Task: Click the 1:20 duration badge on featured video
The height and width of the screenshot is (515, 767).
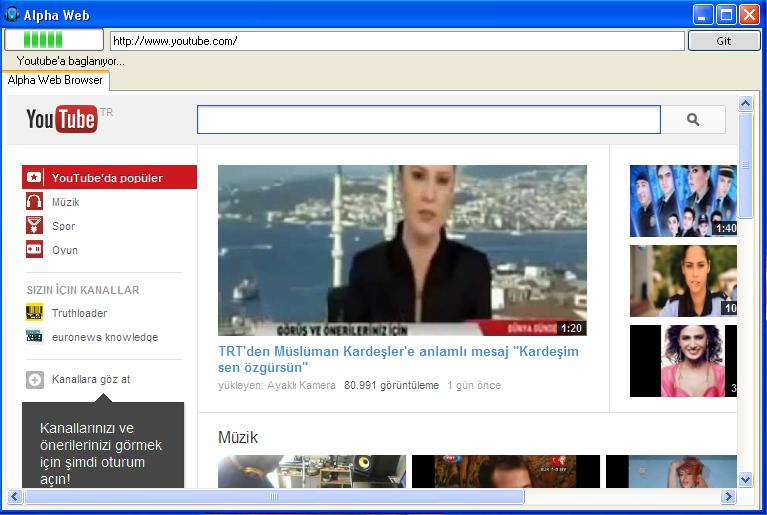Action: coord(571,328)
